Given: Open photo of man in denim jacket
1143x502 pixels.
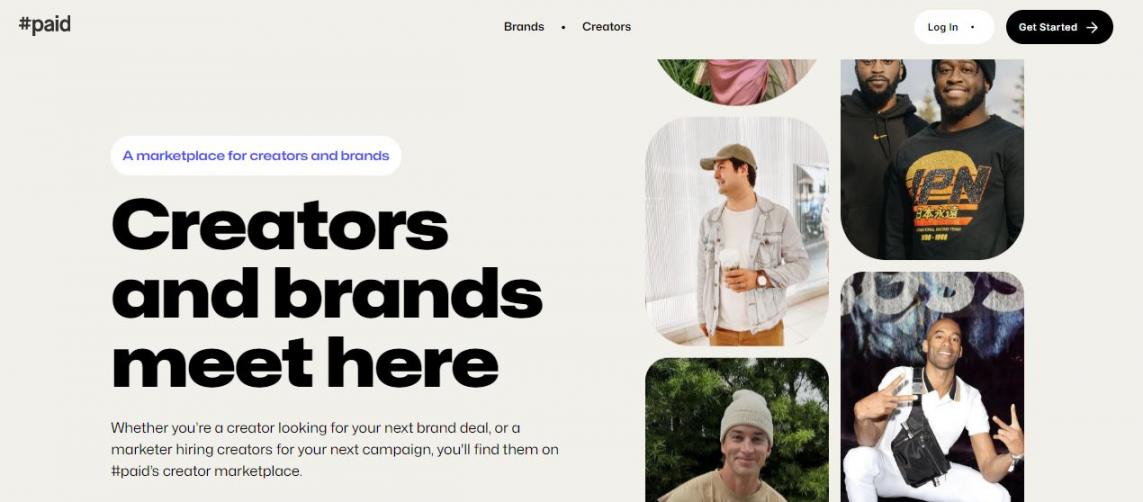Looking at the screenshot, I should (x=737, y=231).
